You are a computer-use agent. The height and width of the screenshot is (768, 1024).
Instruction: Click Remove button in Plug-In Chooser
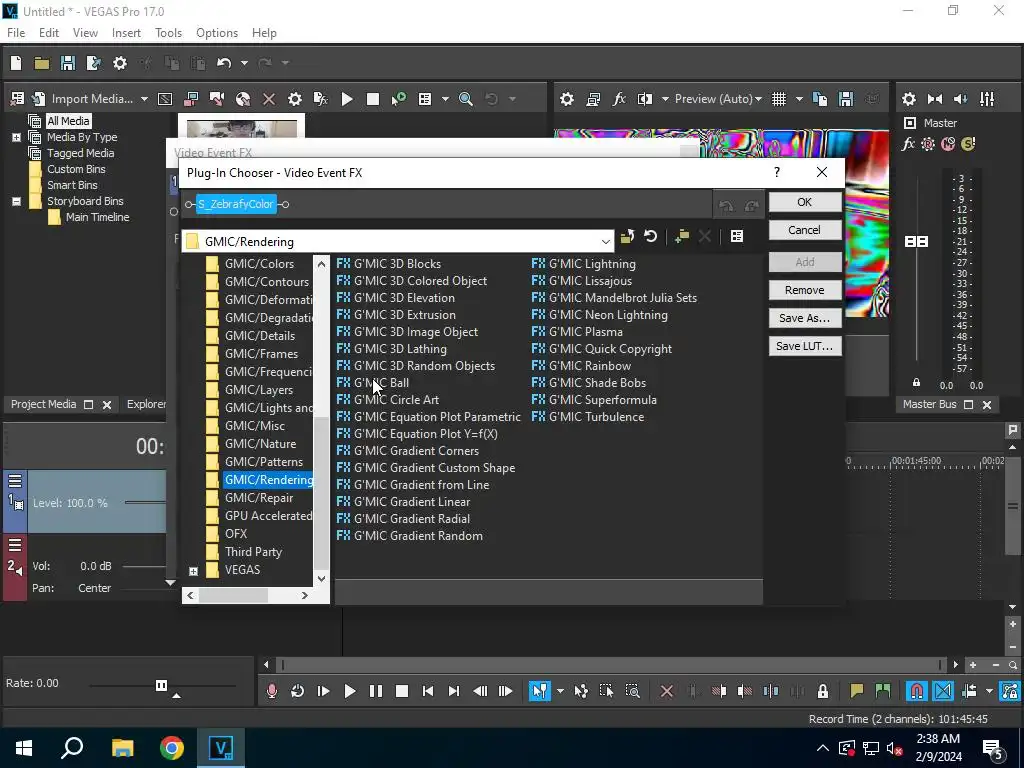coord(805,290)
